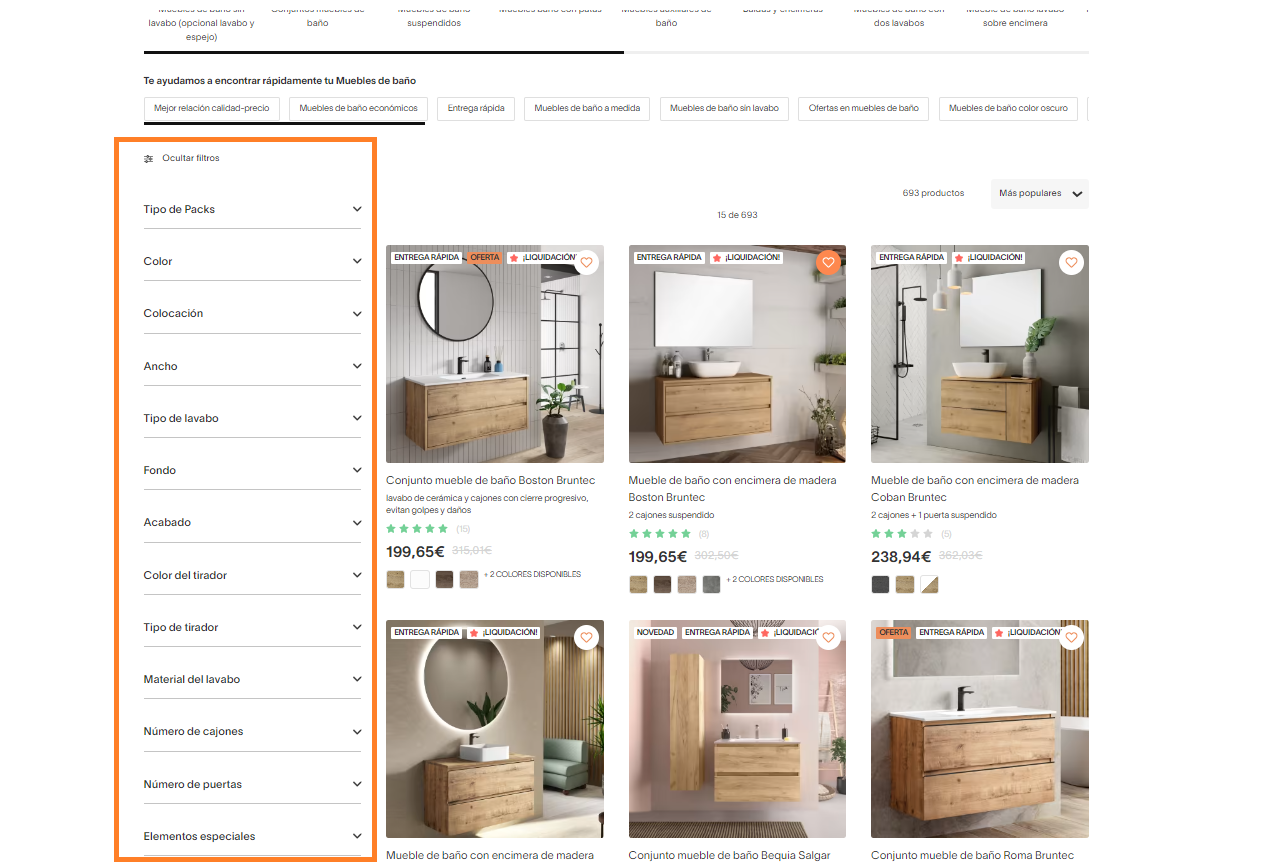The image size is (1273, 868).
Task: Open the Roma Bruntec product image
Action: click(980, 729)
